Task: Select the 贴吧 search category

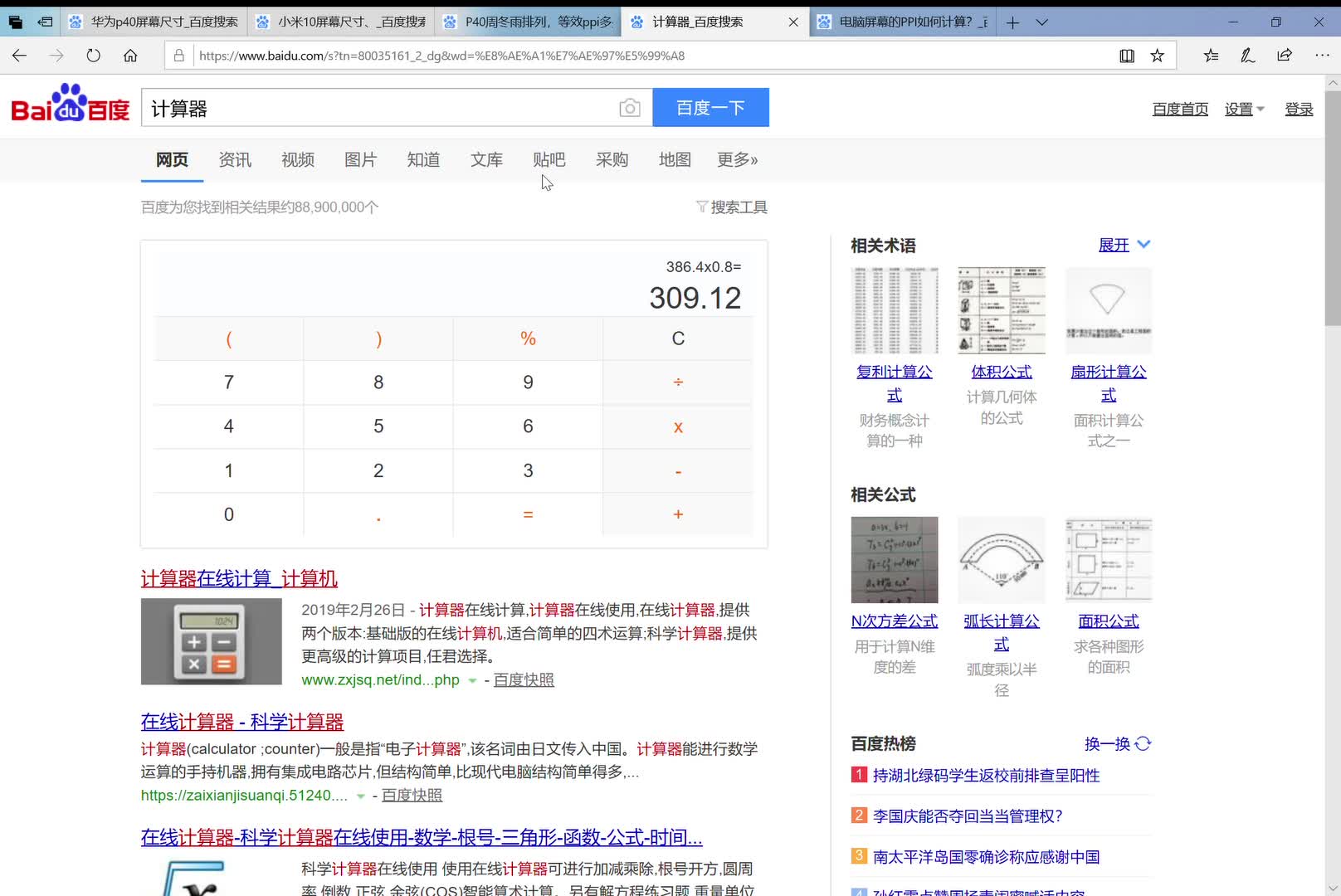Action: 549,159
